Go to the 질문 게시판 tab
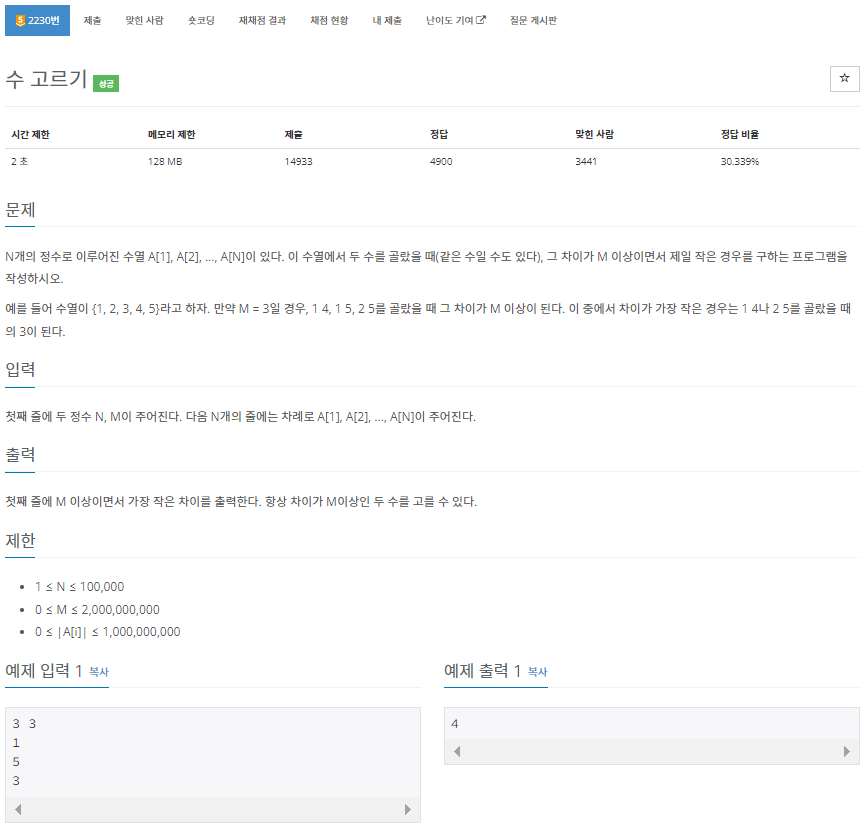868x828 pixels. (x=533, y=20)
